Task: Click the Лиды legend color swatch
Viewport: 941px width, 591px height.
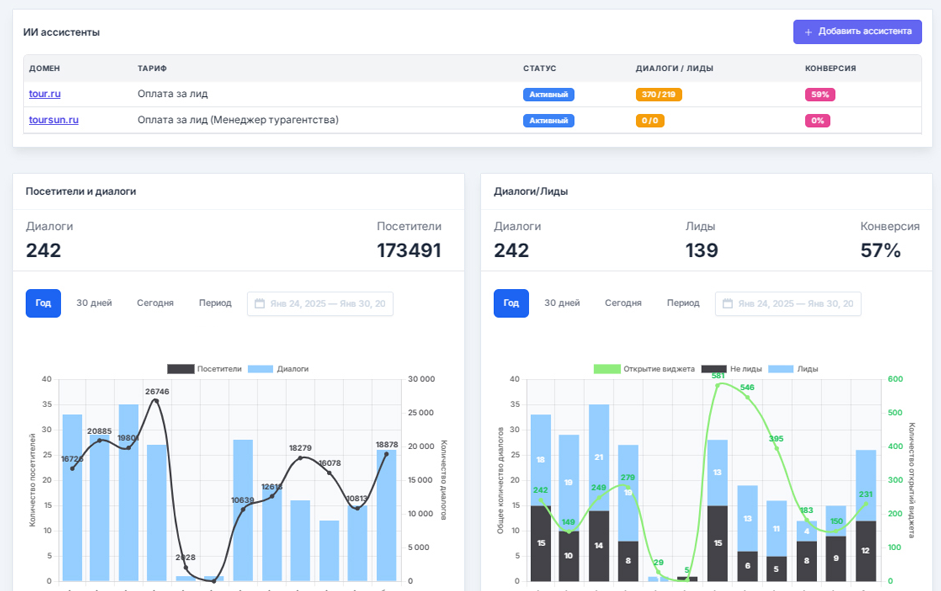Action: click(780, 369)
